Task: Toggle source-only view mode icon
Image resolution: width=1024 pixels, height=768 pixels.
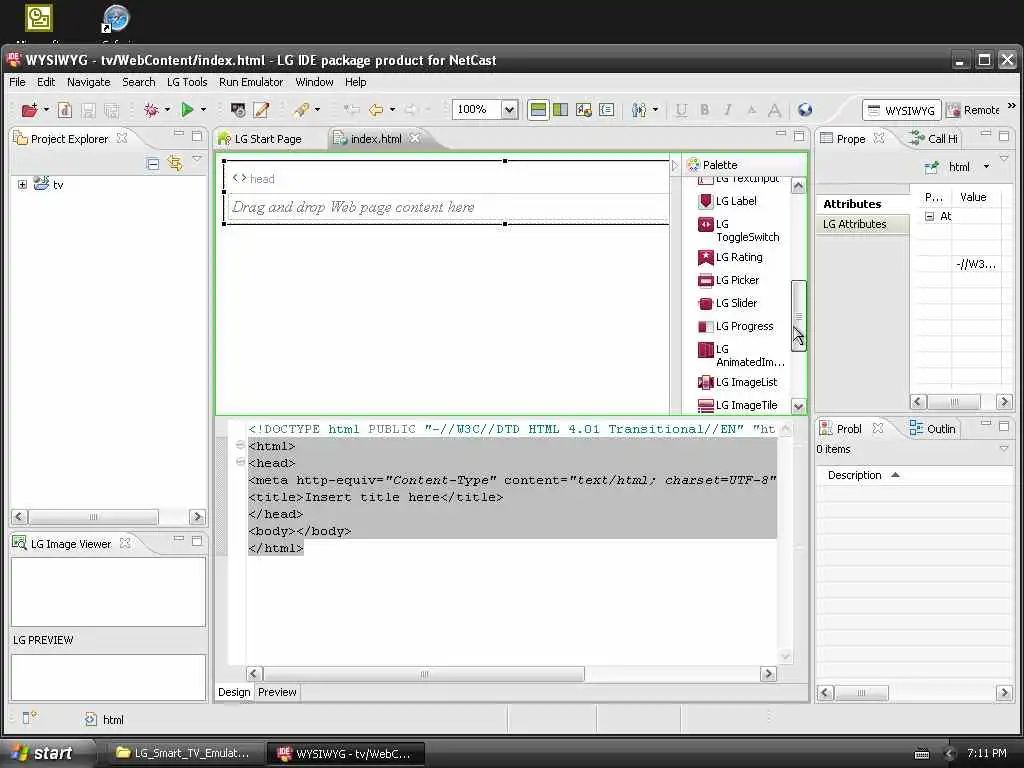Action: point(607,110)
